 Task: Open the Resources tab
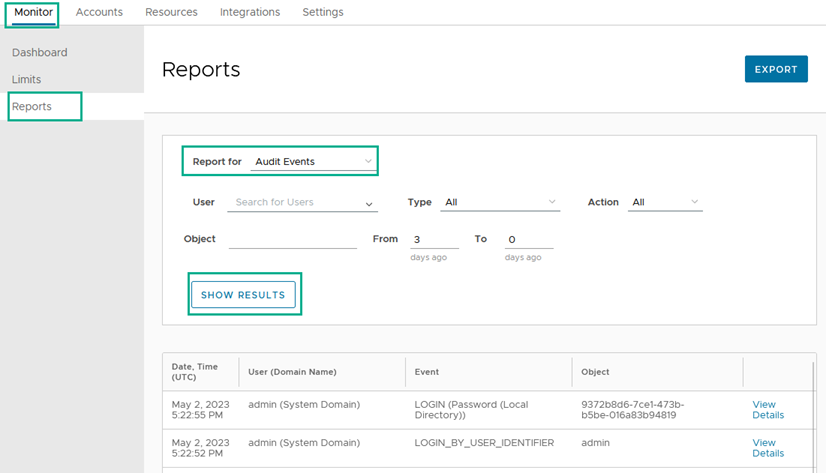click(x=171, y=12)
